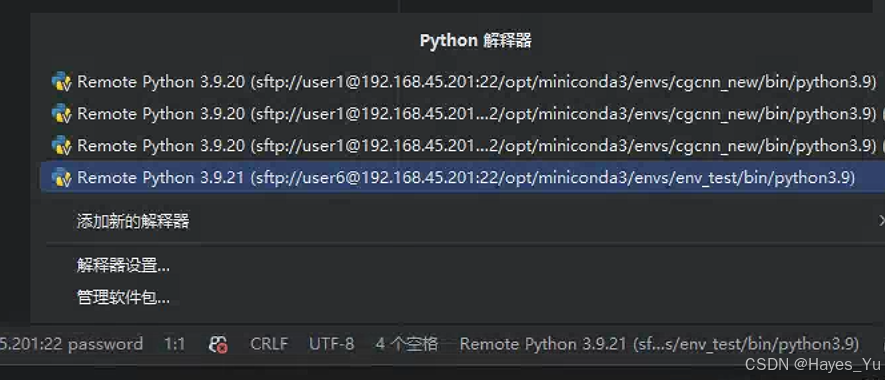This screenshot has width=885, height=380.
Task: Open UTF-8 file encoding selector
Action: 332,344
